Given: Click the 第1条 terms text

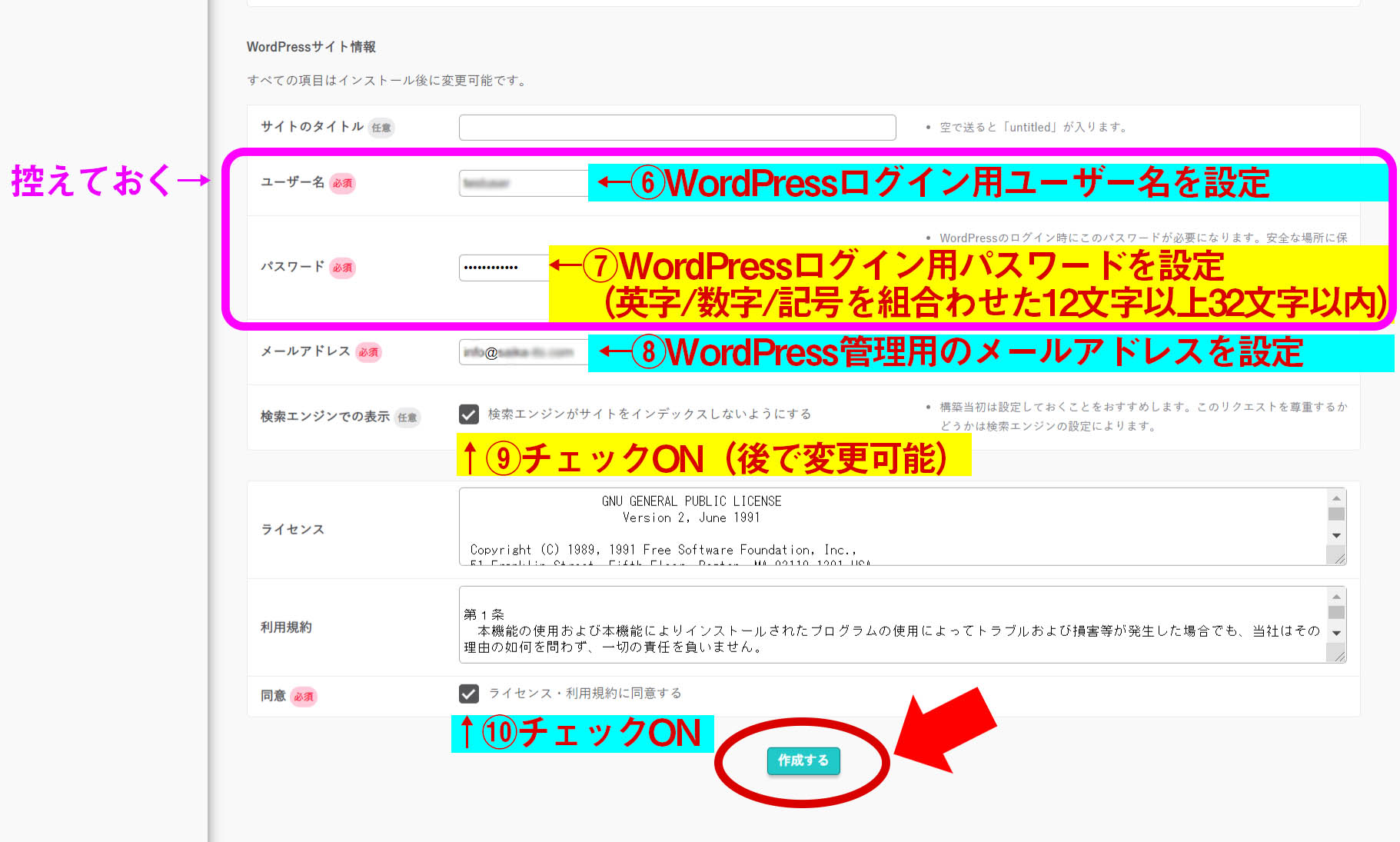Looking at the screenshot, I should click(x=484, y=614).
